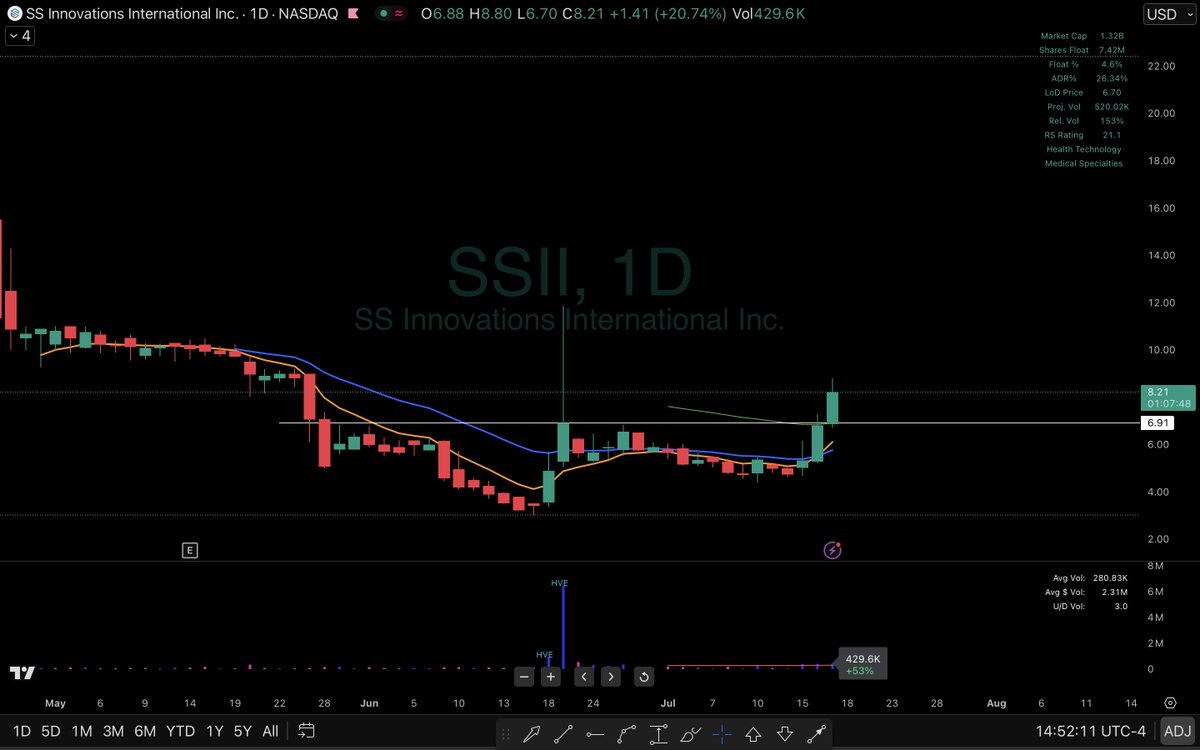This screenshot has height=750, width=1200.
Task: Switch to the 6M date range
Action: tap(145, 731)
